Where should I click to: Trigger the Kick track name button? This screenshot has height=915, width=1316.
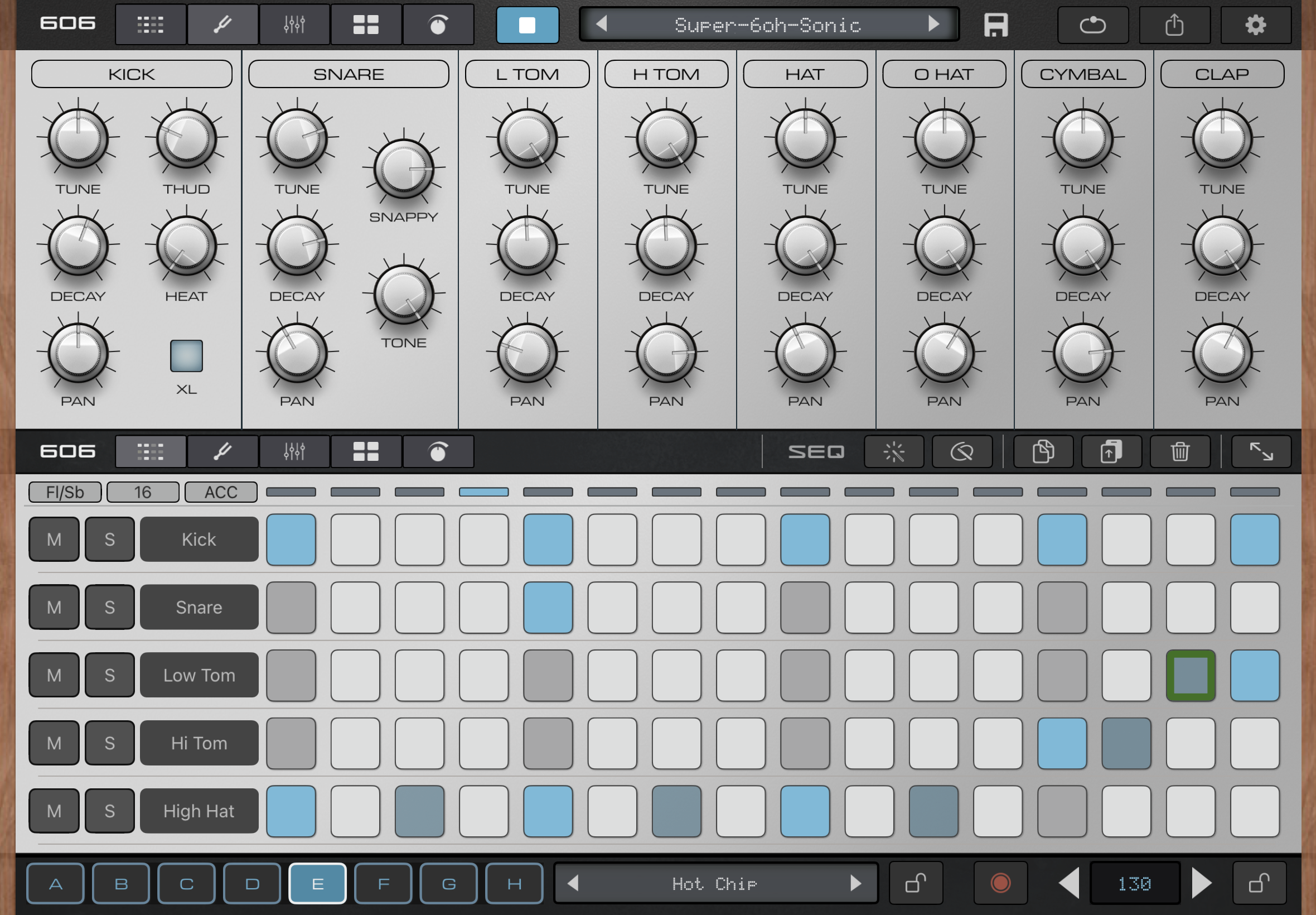200,539
